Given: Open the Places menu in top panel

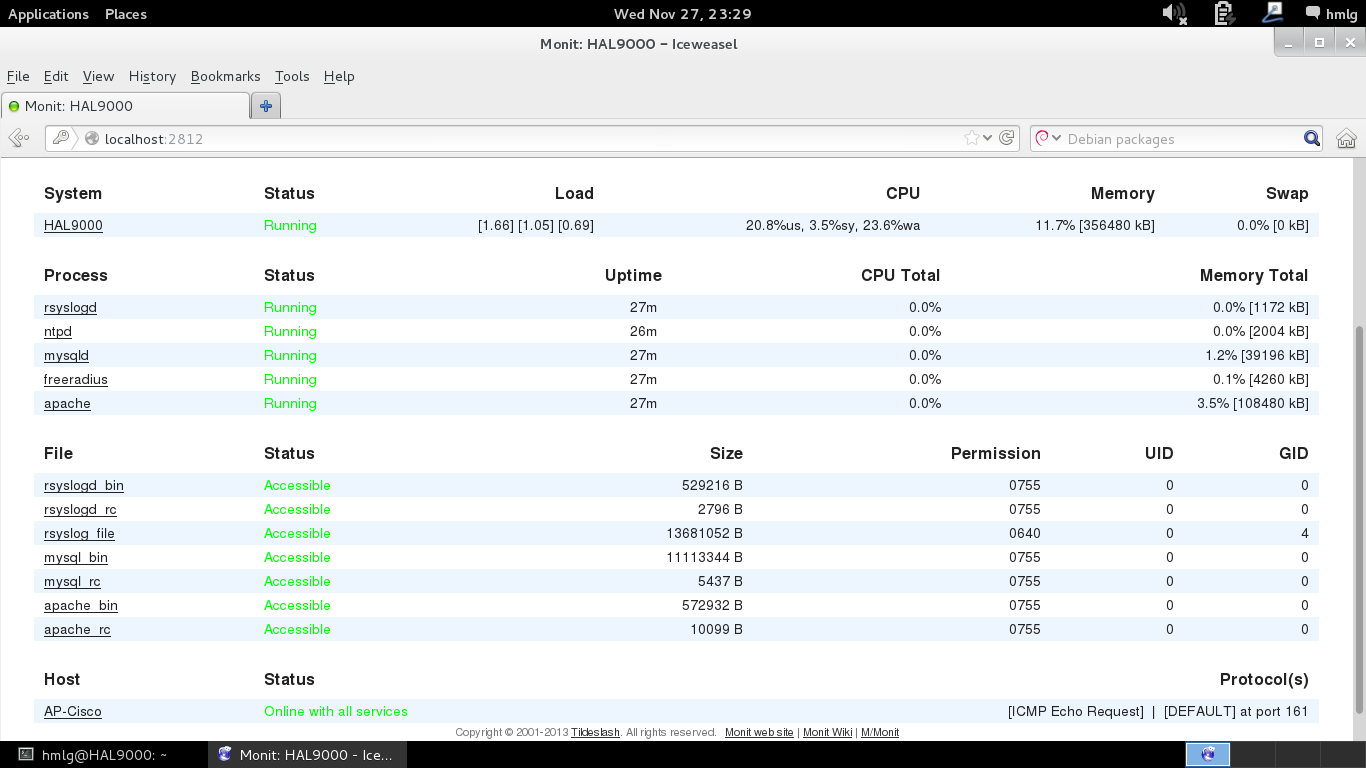Looking at the screenshot, I should [x=126, y=14].
